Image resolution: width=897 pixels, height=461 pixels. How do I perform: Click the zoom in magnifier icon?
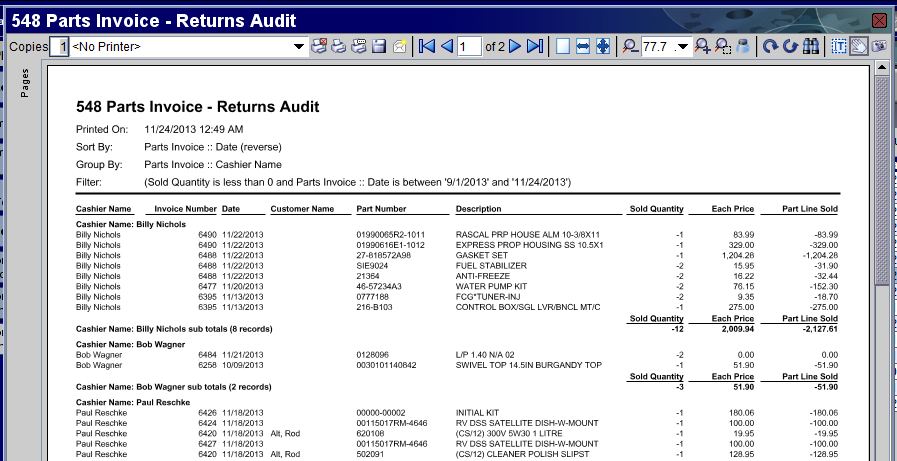703,46
